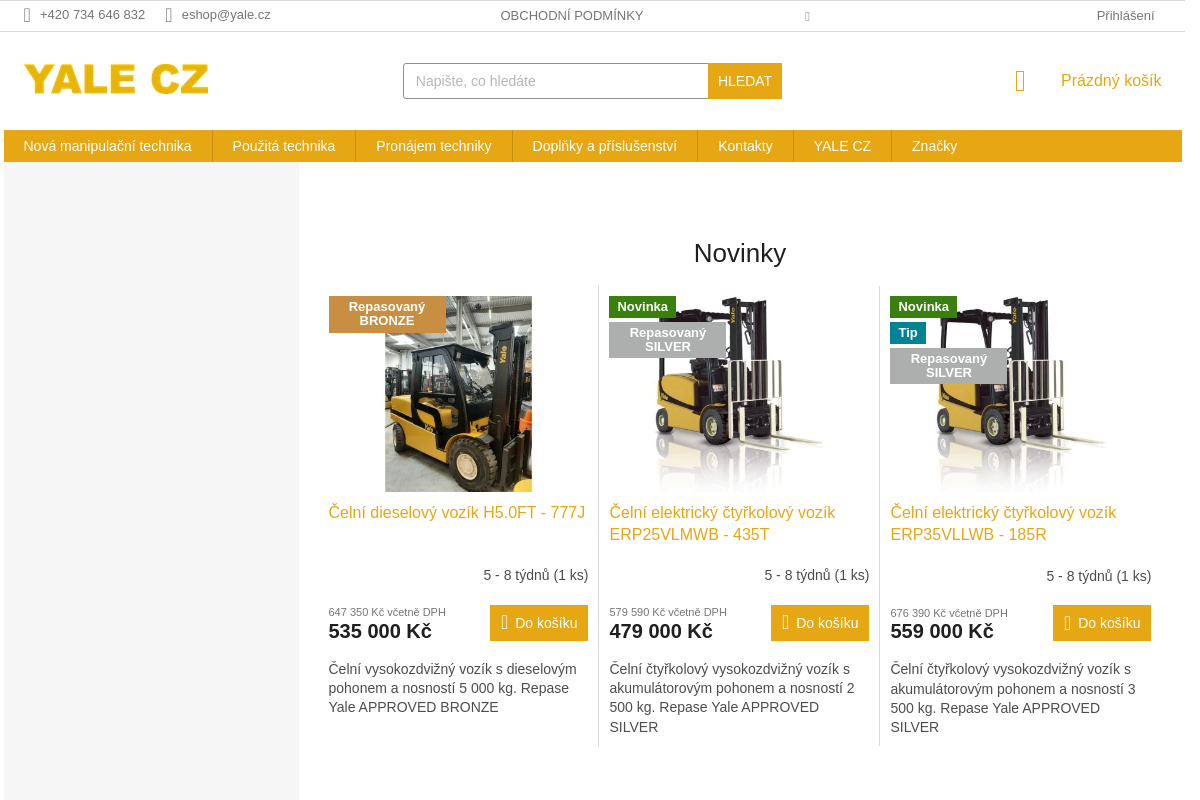This screenshot has width=1200, height=800.
Task: Open the shopping cart icon in the header
Action: click(x=1019, y=81)
